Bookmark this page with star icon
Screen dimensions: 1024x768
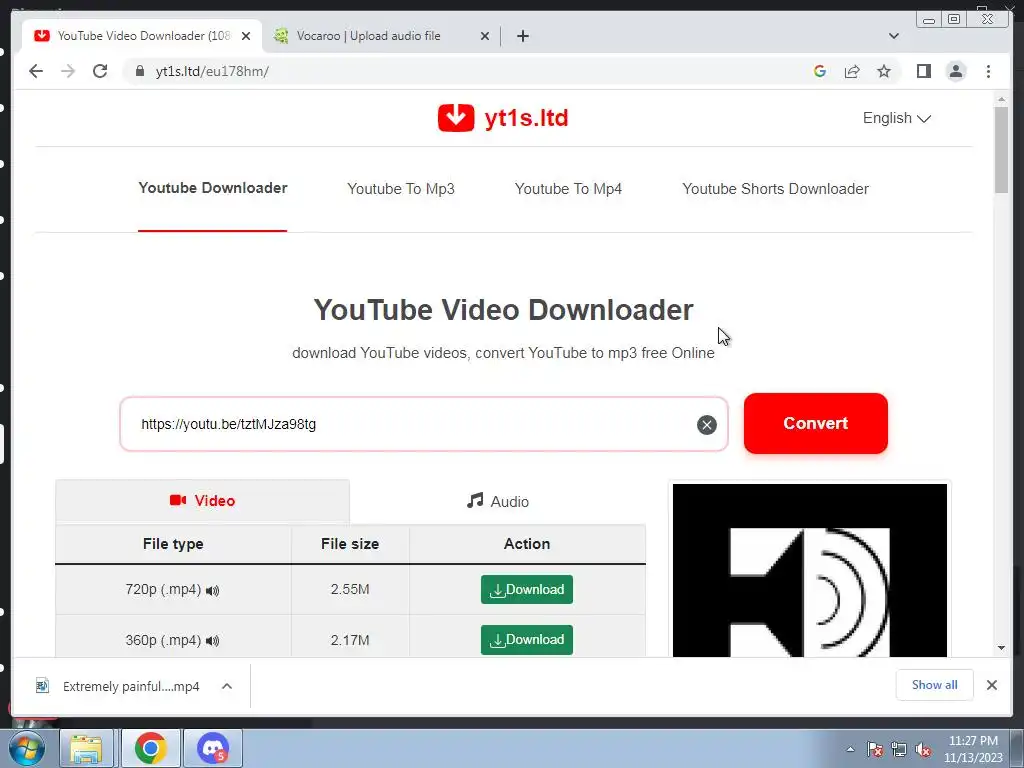click(884, 71)
